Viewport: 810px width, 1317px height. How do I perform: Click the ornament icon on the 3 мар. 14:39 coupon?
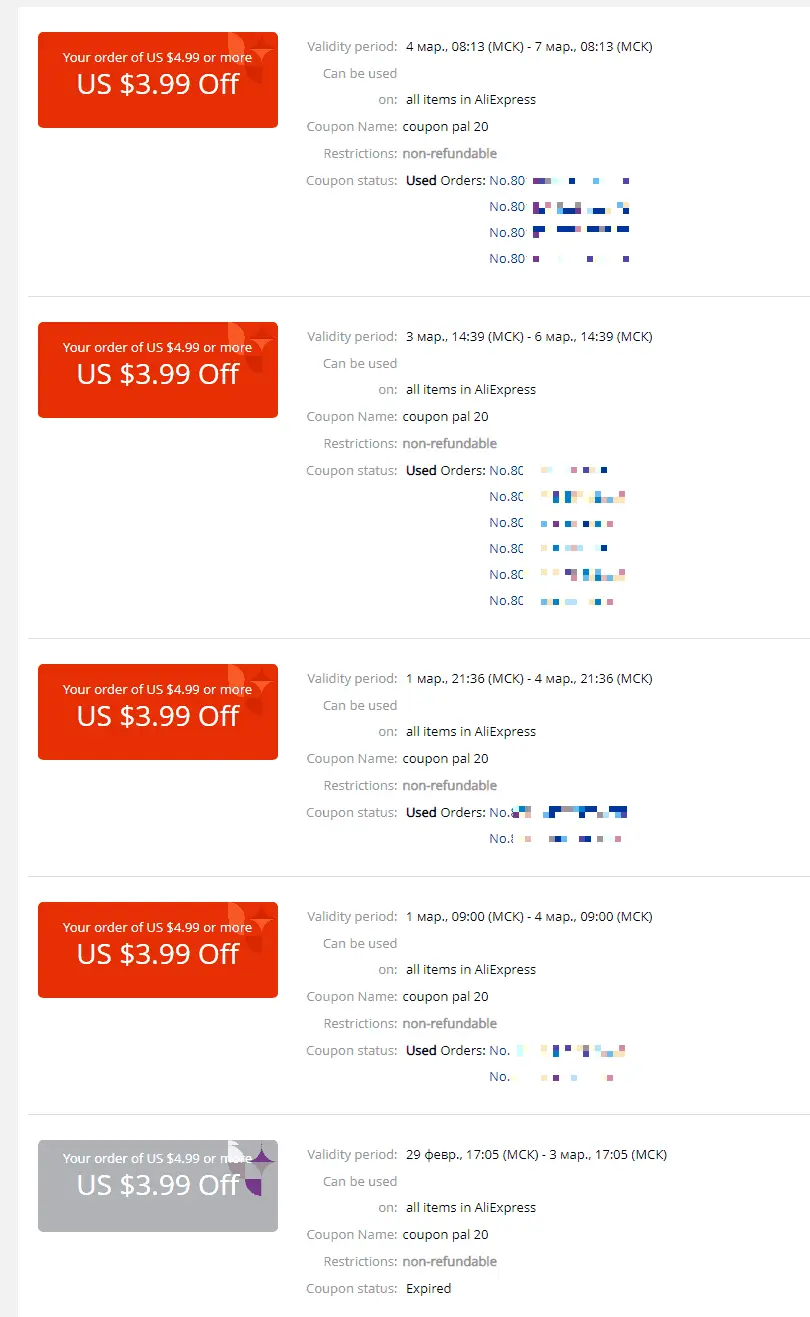(252, 348)
